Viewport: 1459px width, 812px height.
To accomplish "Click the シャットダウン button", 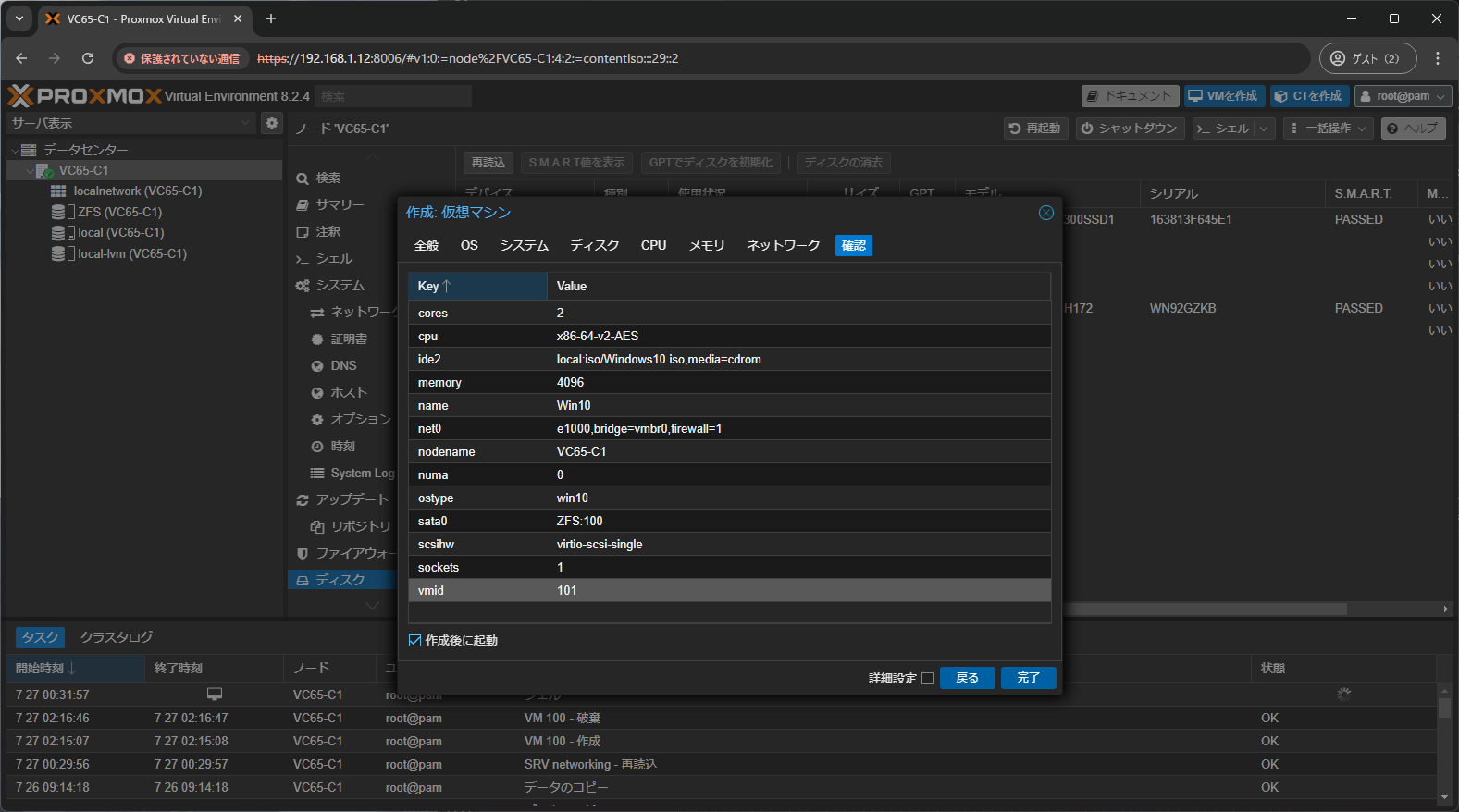I will point(1131,129).
